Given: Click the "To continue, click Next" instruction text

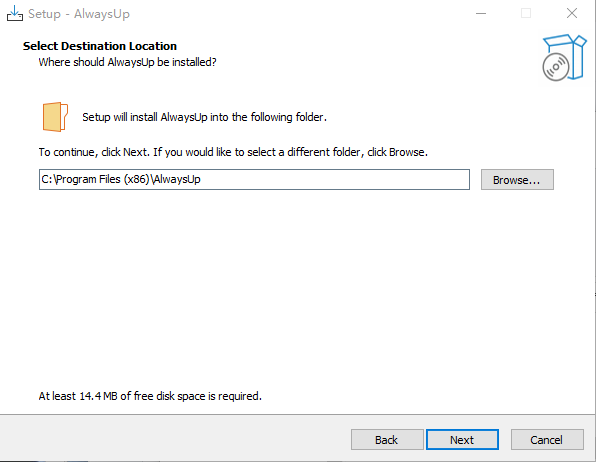Looking at the screenshot, I should (x=233, y=152).
